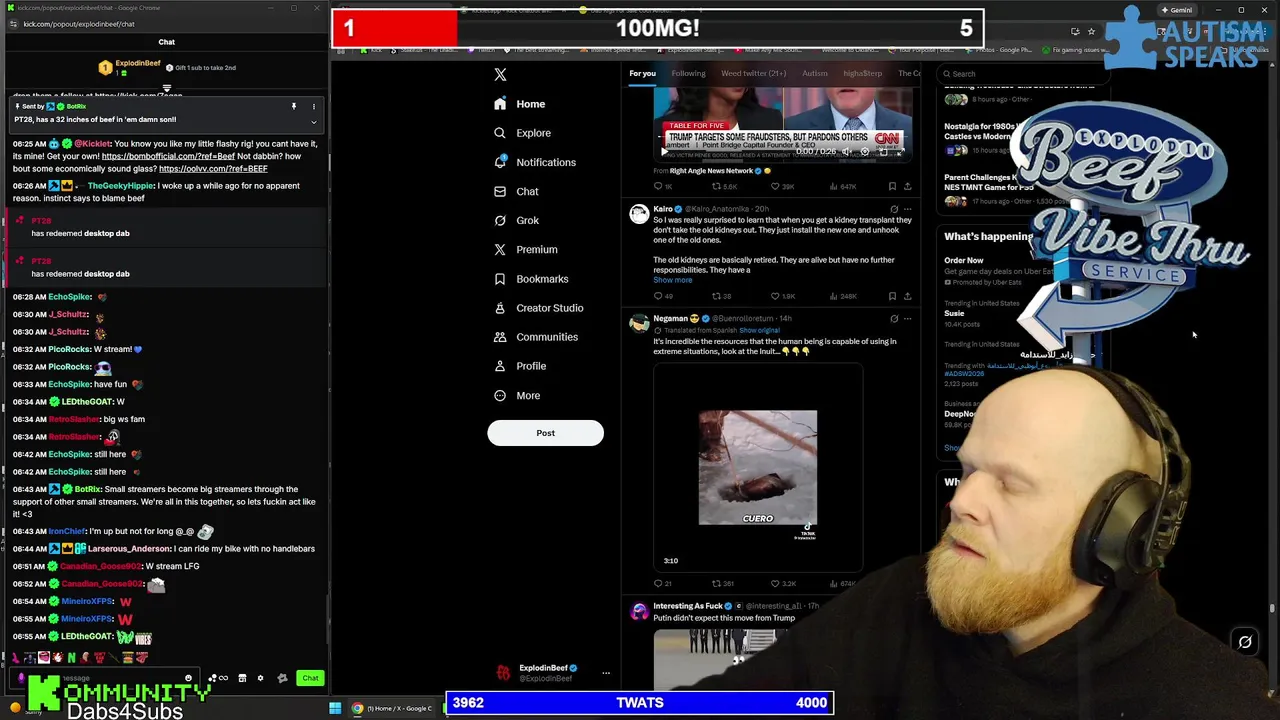Click Grok explain icon on Kairo post
The image size is (1280, 720).
[894, 209]
